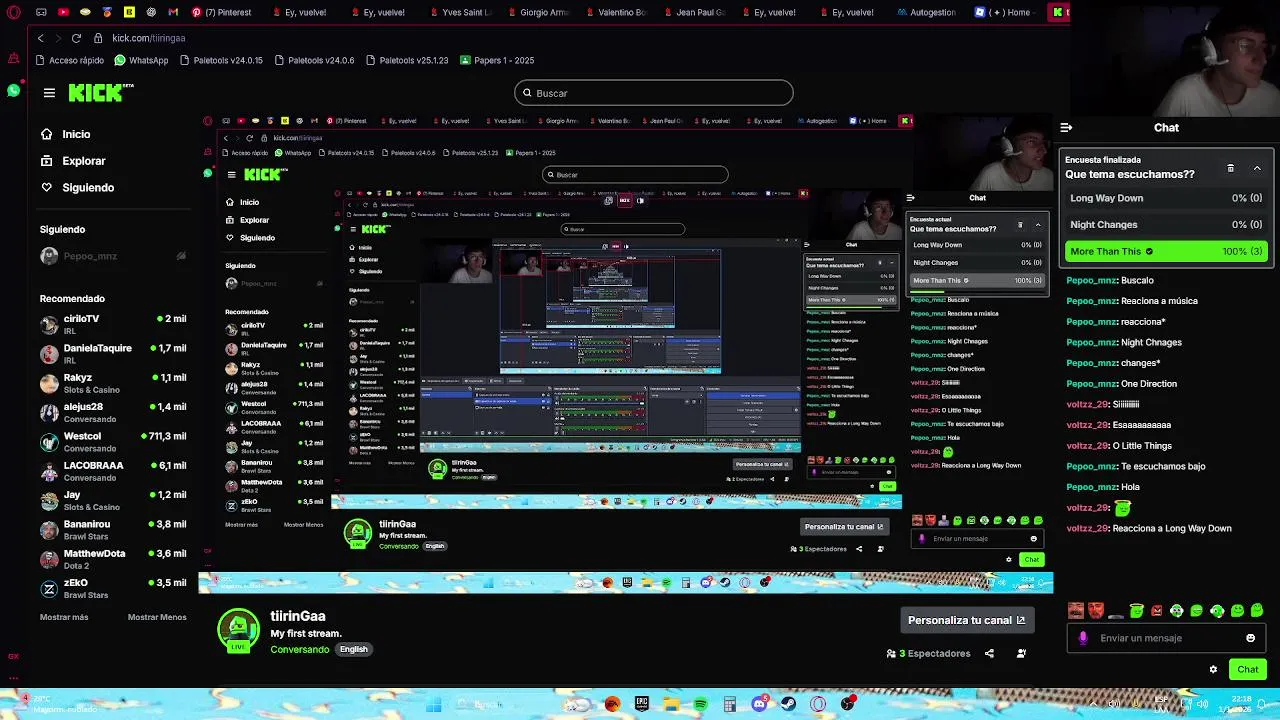Click Pepoo_mnz in Siguiendo list
1280x720 pixels.
pyautogui.click(x=113, y=256)
